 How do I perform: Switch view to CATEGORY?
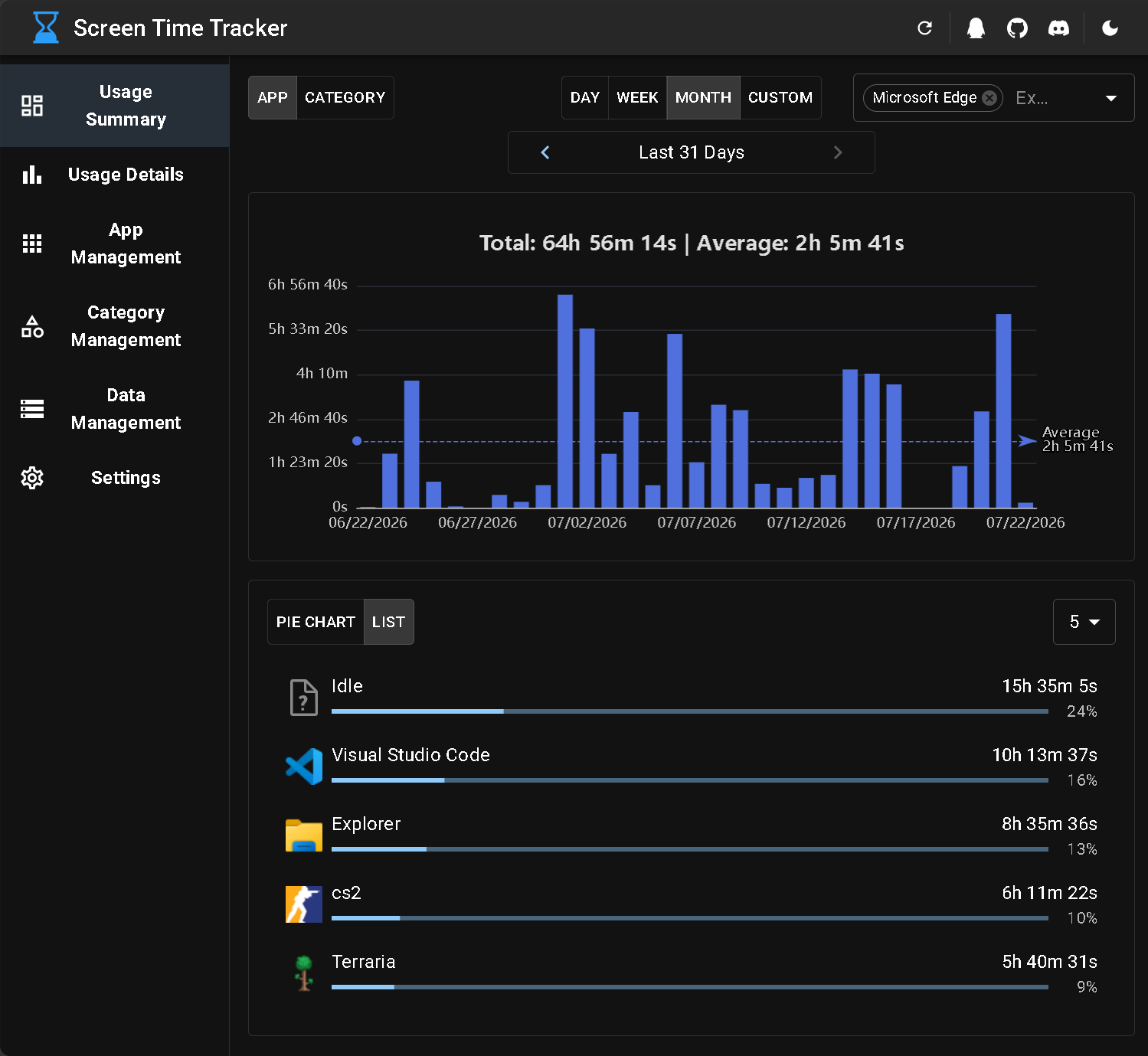(345, 97)
